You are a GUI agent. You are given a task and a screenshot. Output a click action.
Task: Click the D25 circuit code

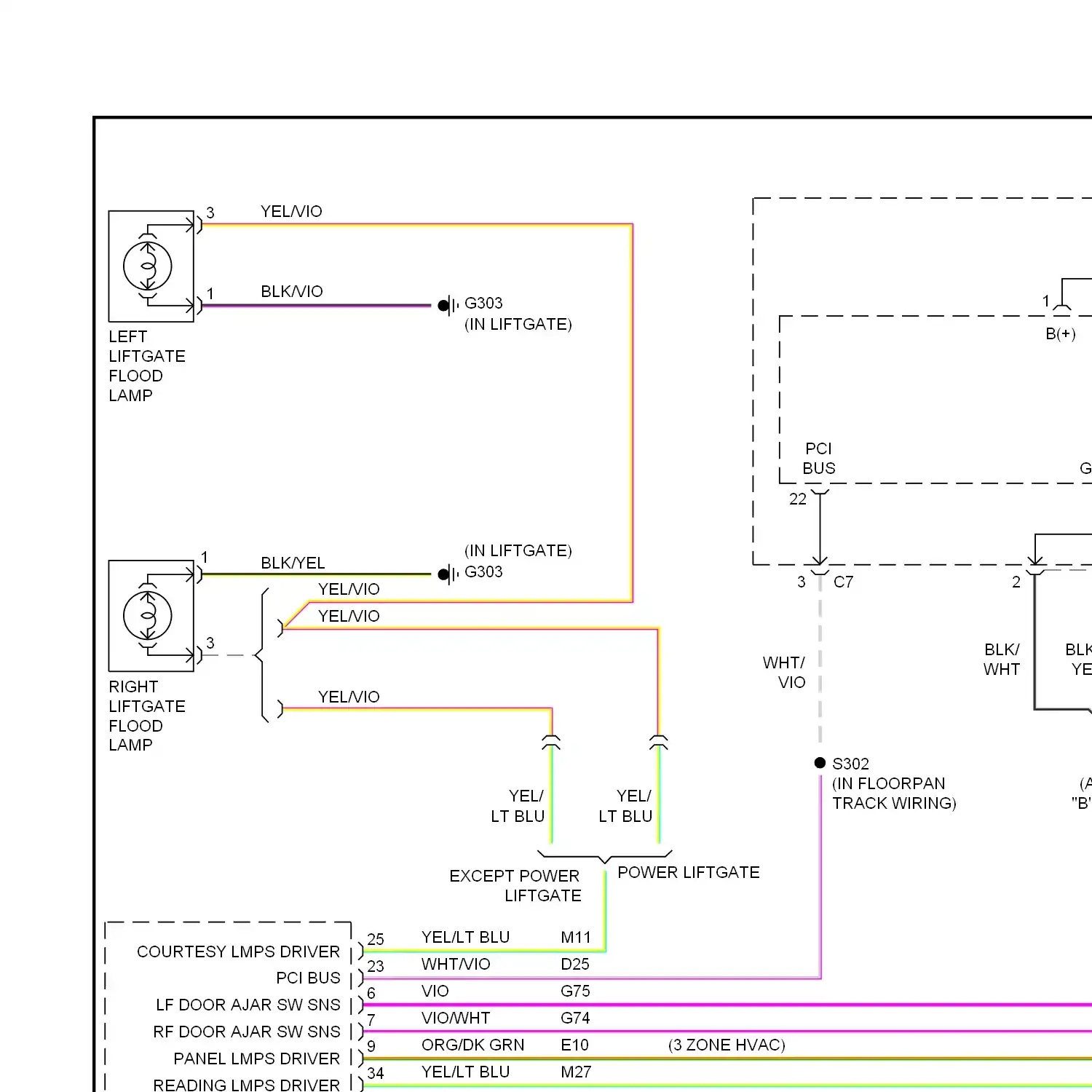pos(575,964)
